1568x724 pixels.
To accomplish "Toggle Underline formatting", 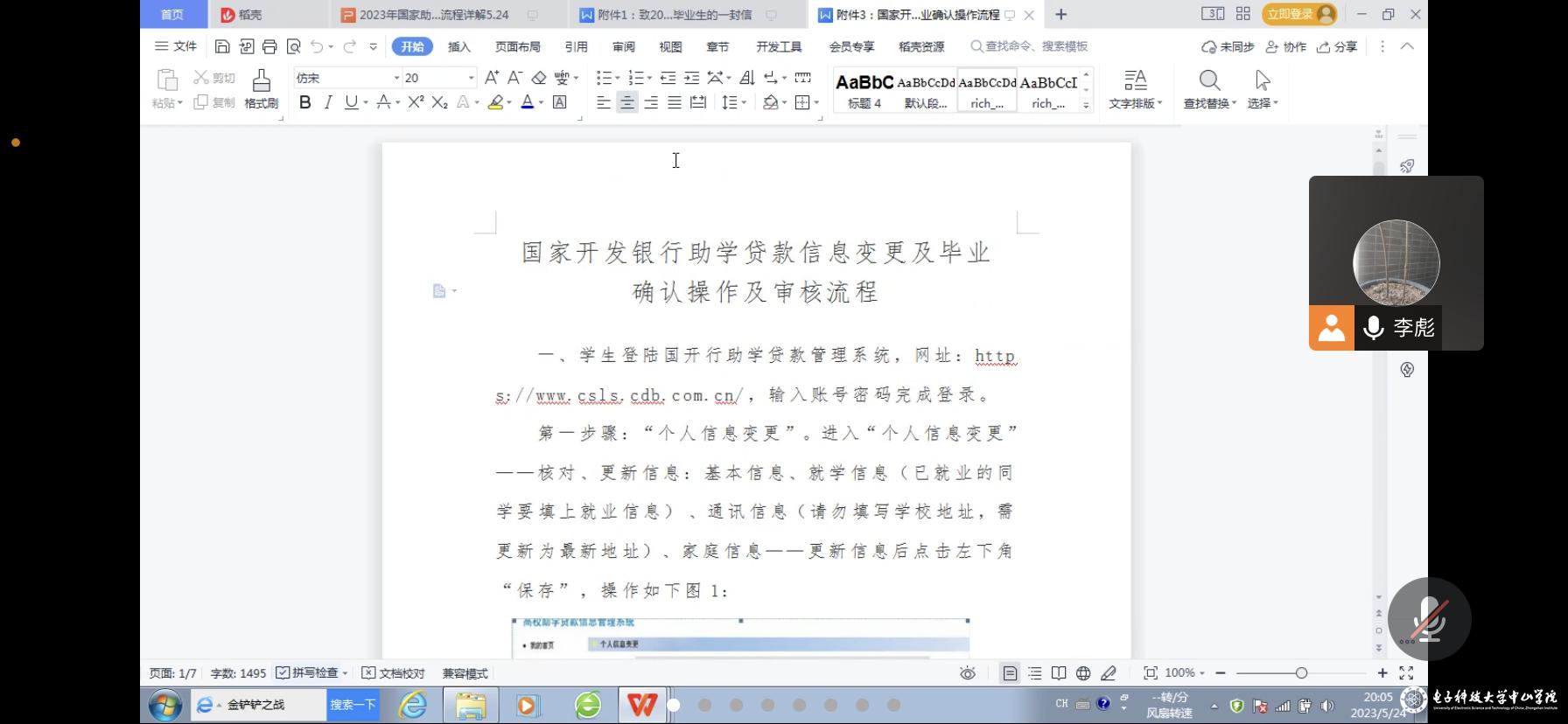I will 351,102.
